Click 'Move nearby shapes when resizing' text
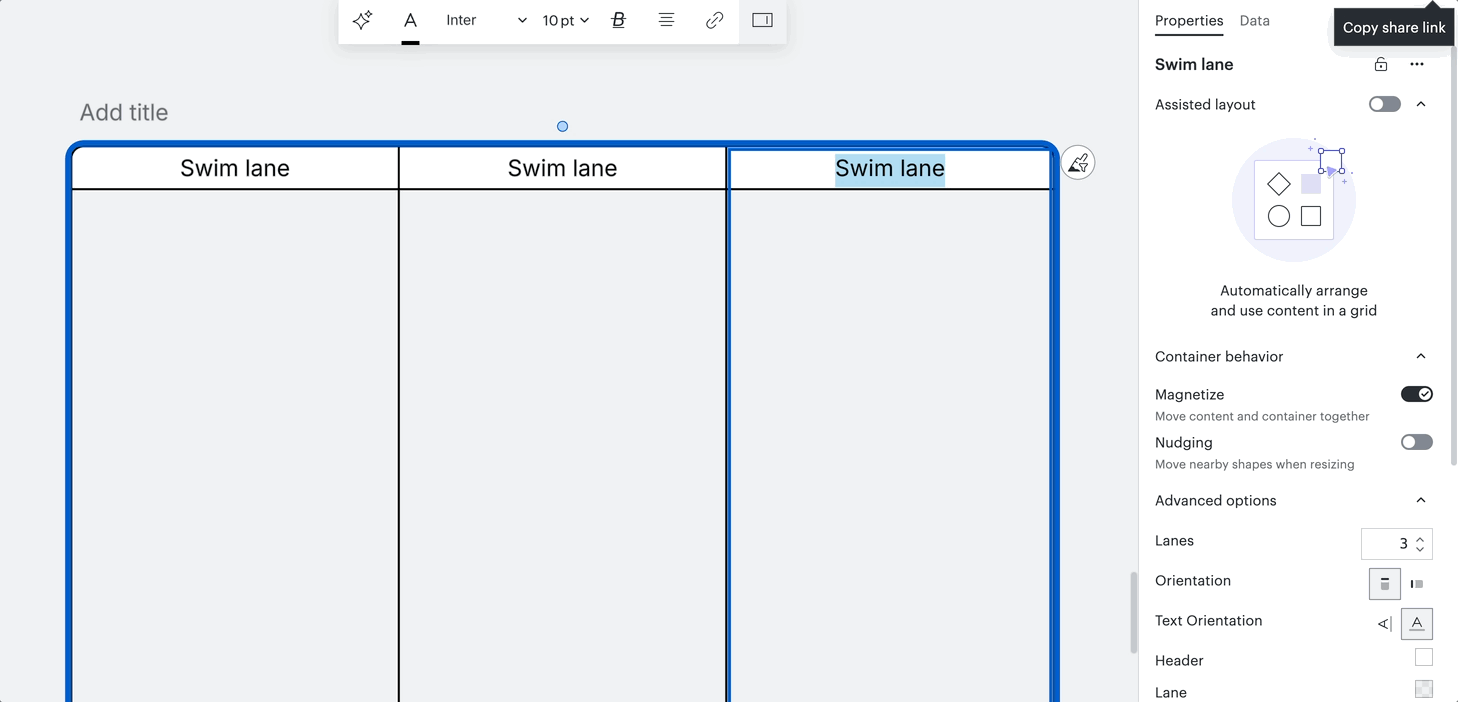Viewport: 1458px width, 702px height. tap(1255, 464)
